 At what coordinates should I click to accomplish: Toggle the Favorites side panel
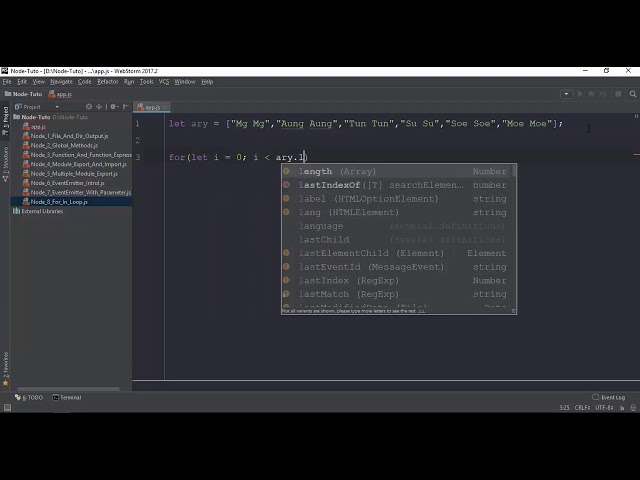5,362
